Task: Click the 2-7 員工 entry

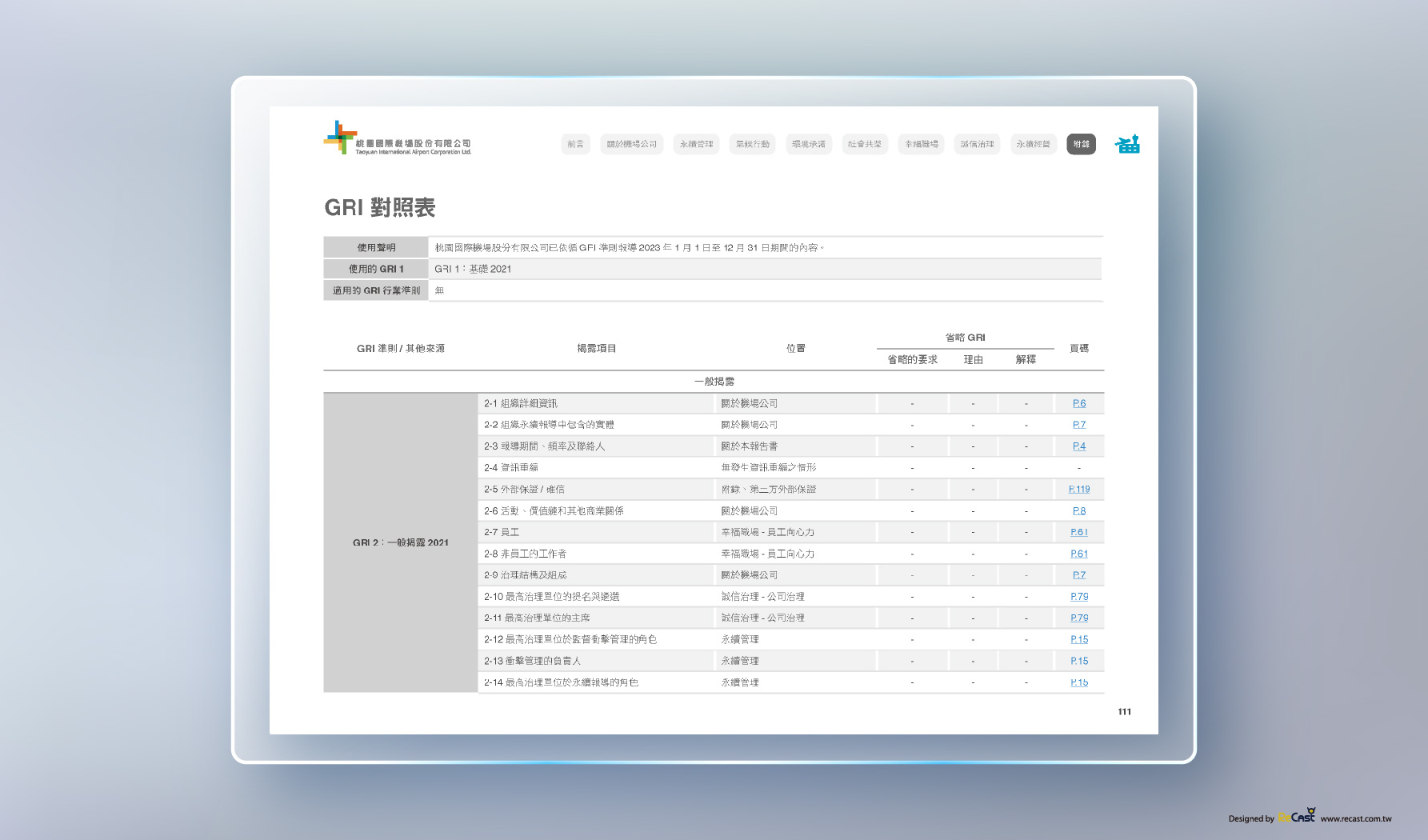Action: tap(502, 532)
